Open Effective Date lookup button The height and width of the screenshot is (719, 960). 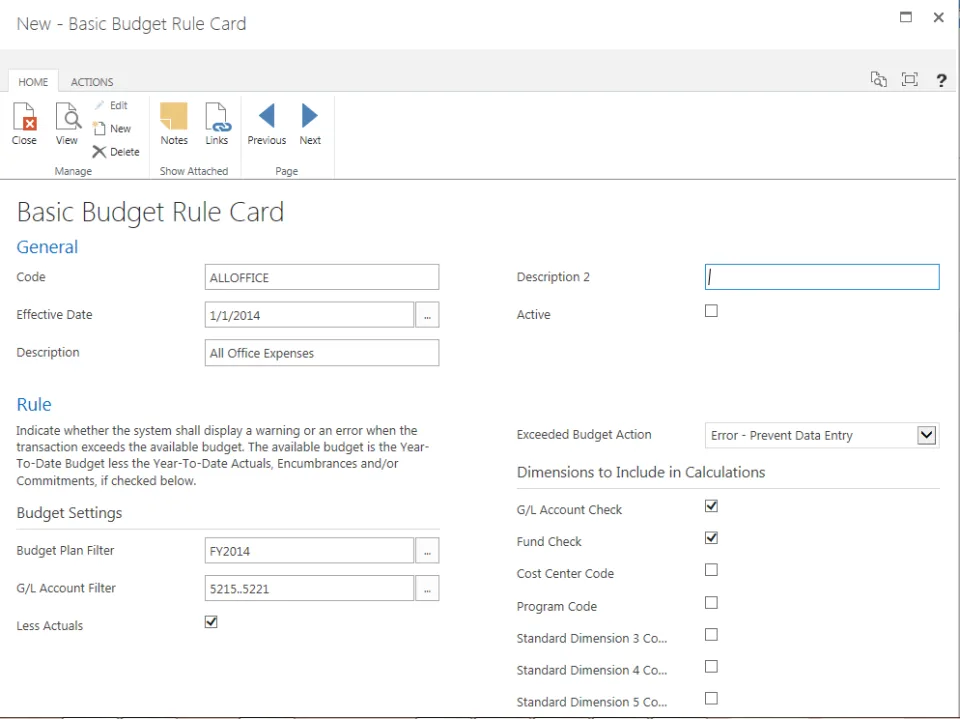click(427, 315)
